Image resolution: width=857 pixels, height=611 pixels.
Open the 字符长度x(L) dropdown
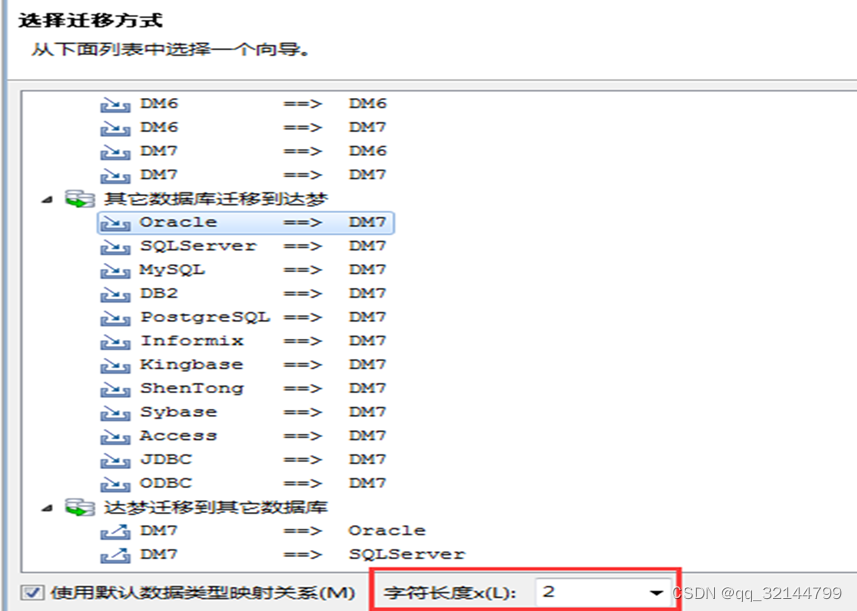coord(656,592)
